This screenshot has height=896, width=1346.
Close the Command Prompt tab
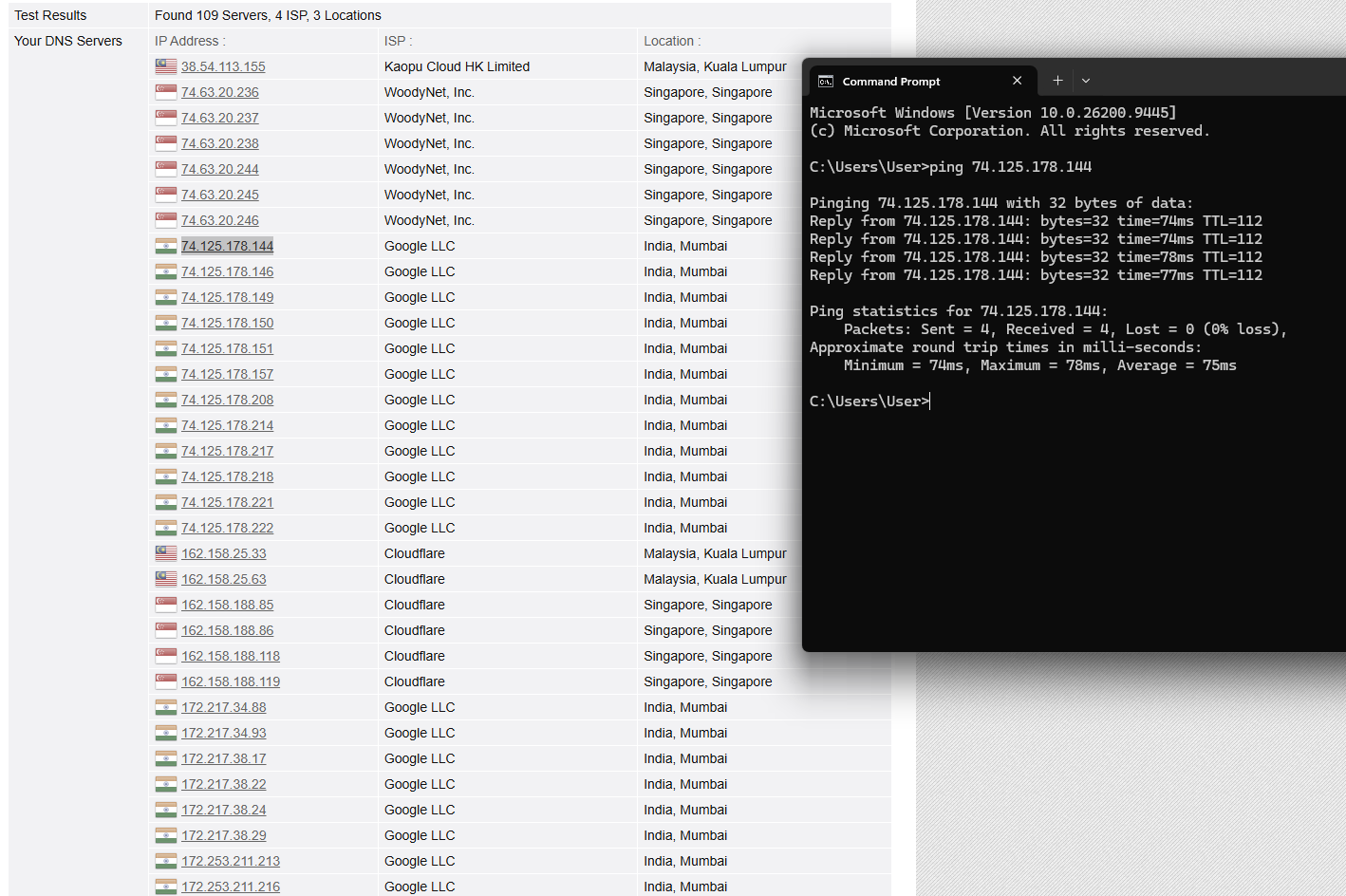pos(1017,81)
